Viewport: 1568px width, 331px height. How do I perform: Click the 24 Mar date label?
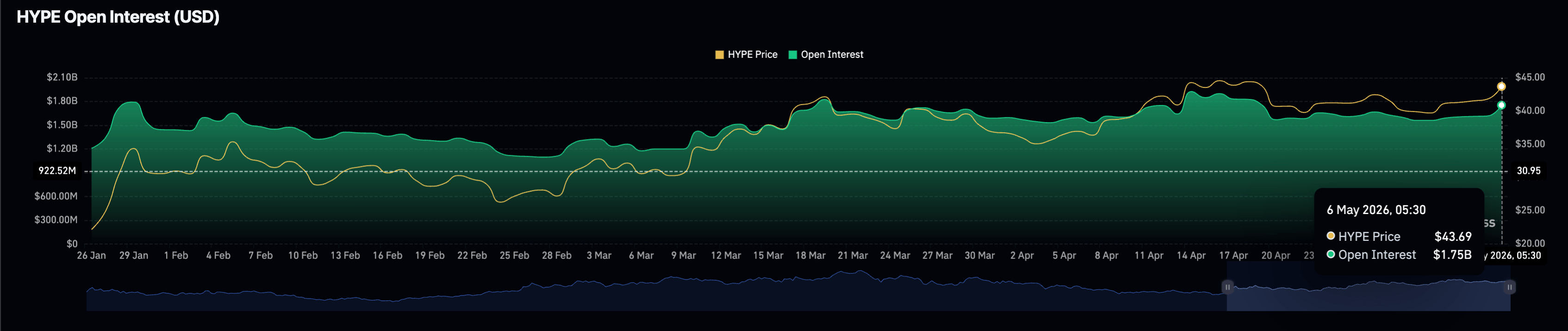(895, 256)
